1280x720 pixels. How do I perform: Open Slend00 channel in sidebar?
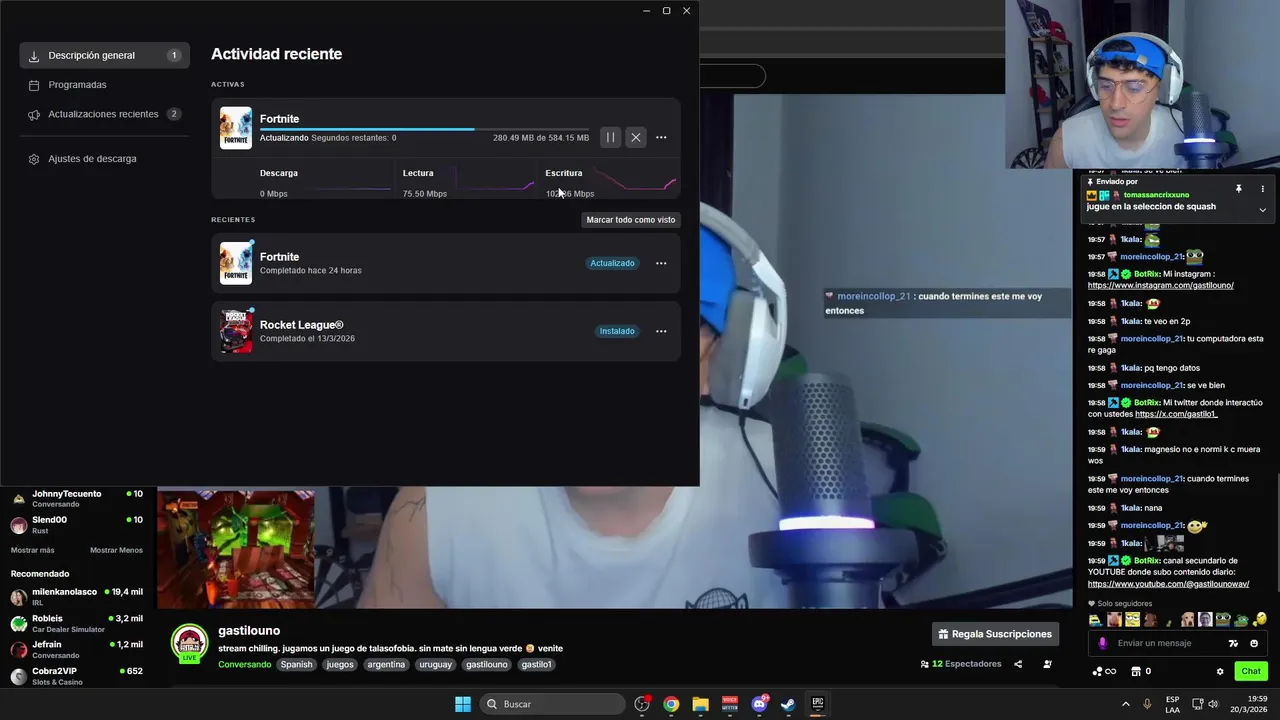coord(78,524)
